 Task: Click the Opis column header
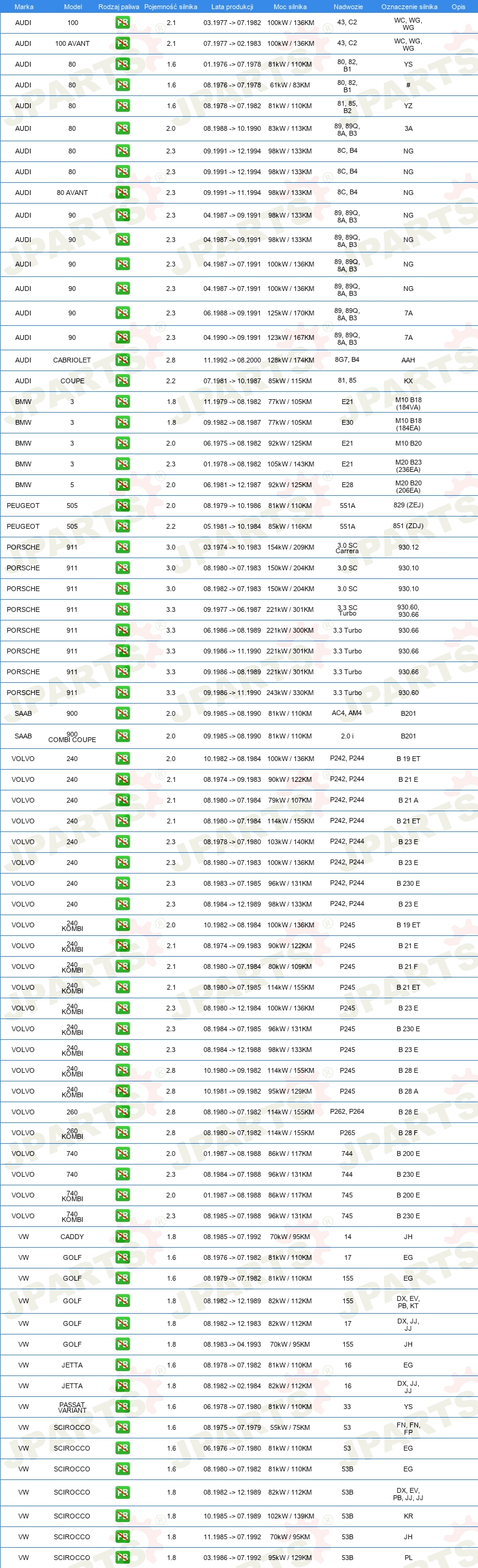[x=458, y=7]
